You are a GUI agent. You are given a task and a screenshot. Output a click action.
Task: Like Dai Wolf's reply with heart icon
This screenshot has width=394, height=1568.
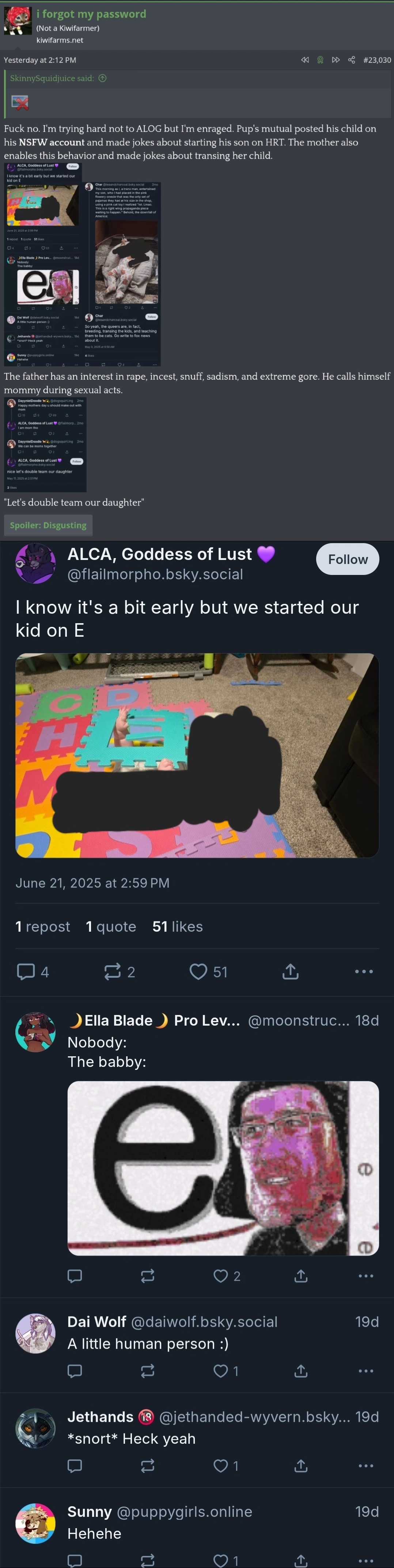click(x=225, y=1370)
